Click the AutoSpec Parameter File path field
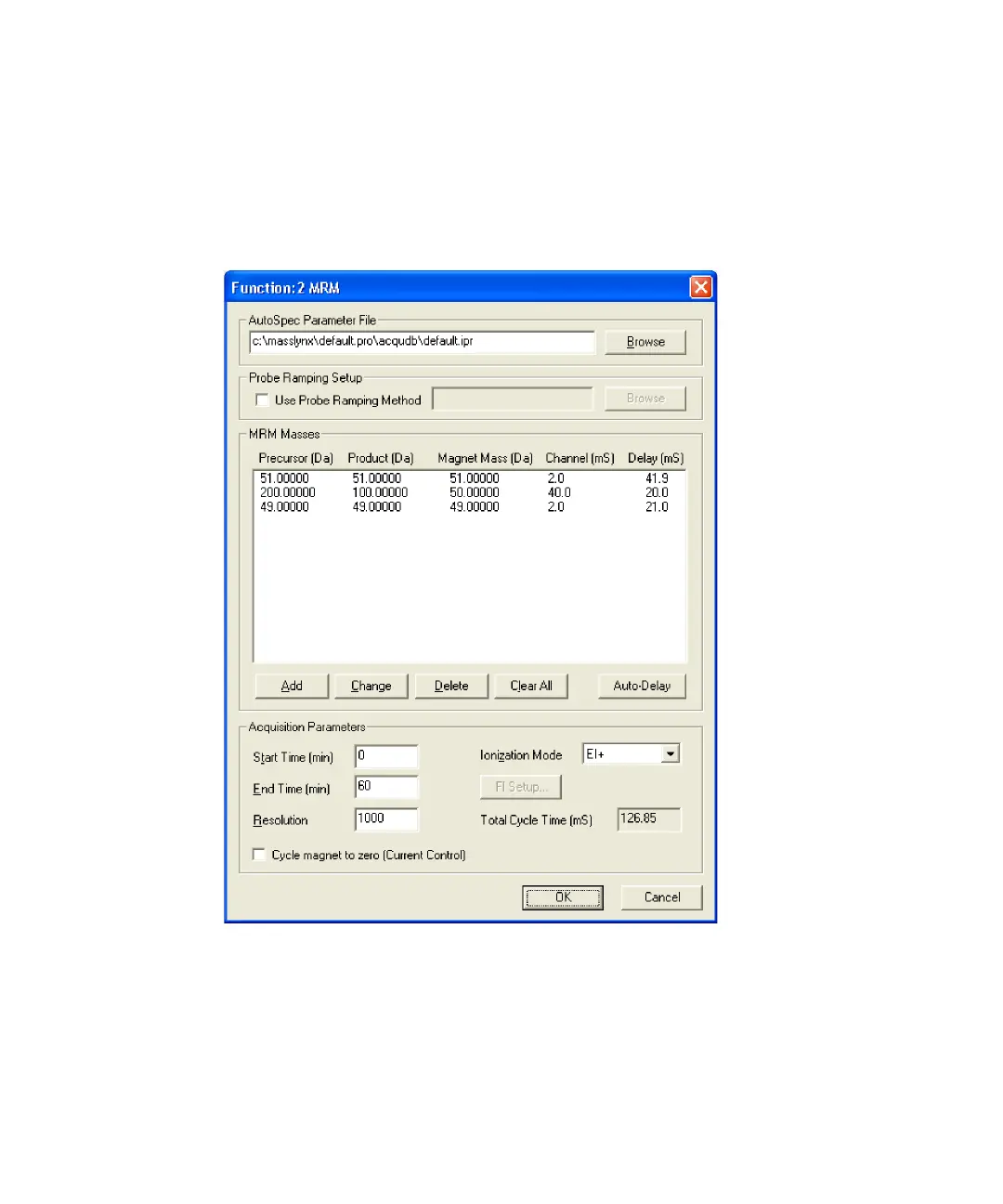1003x1204 pixels. click(422, 342)
